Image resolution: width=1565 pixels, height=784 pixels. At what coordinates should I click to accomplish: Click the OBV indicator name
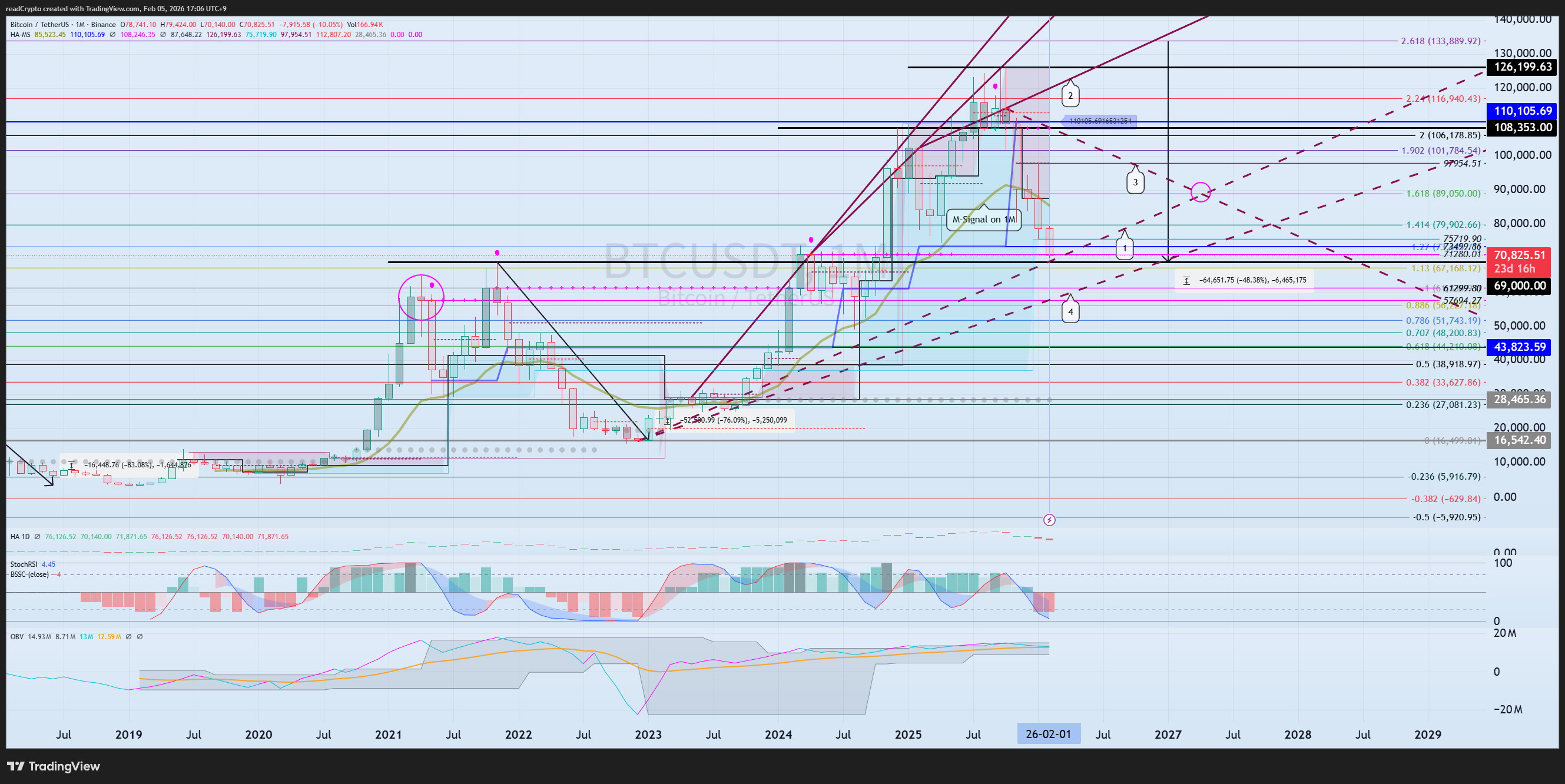pyautogui.click(x=17, y=637)
